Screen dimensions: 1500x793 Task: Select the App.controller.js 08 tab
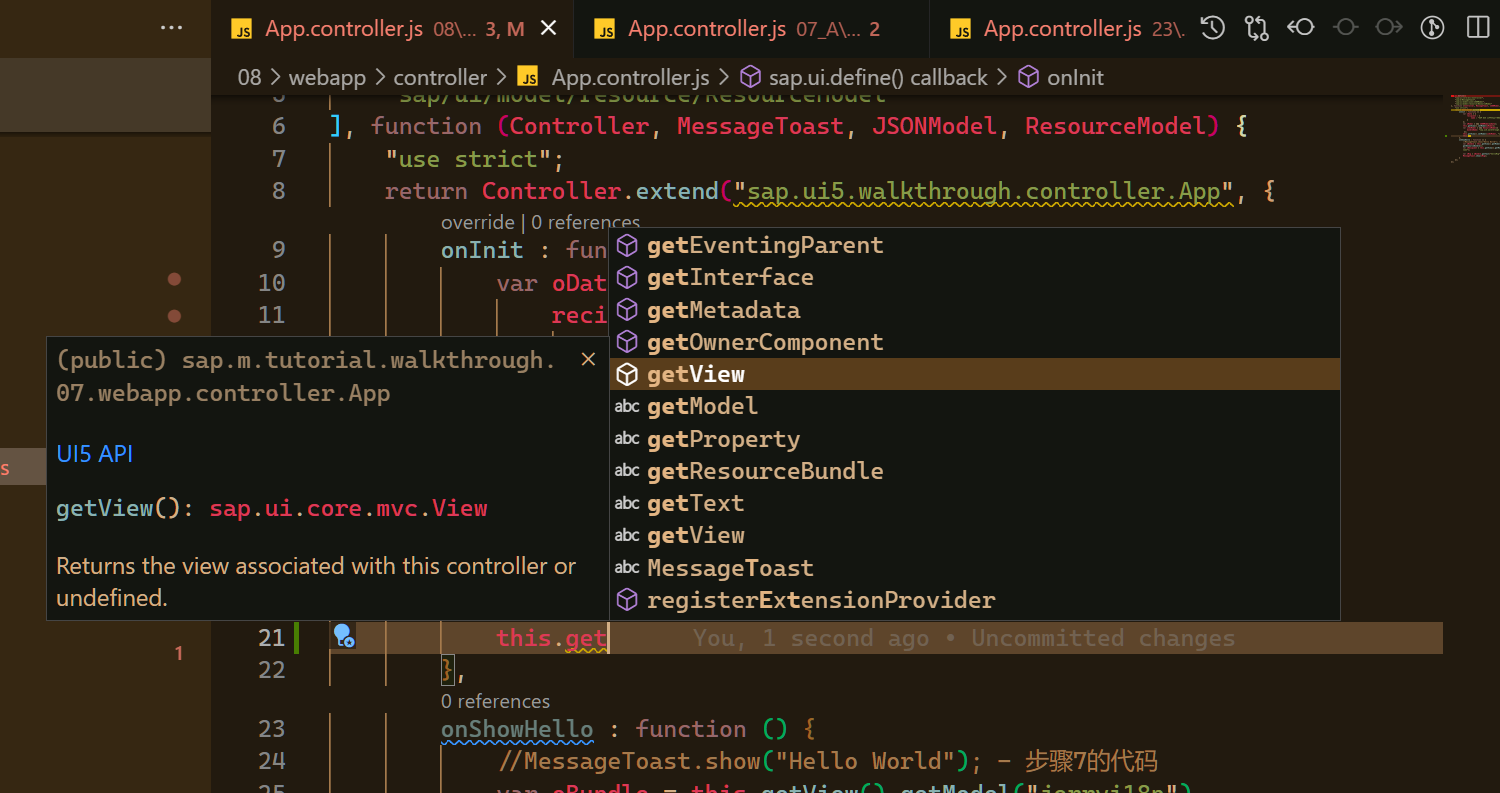393,29
